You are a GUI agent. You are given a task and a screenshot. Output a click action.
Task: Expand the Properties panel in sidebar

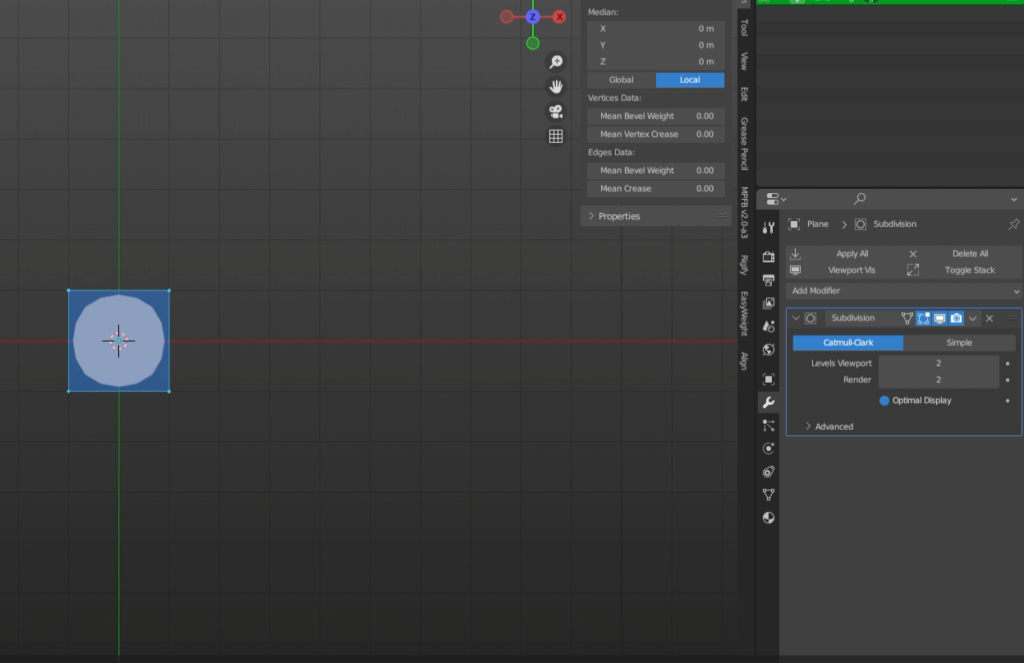[618, 216]
